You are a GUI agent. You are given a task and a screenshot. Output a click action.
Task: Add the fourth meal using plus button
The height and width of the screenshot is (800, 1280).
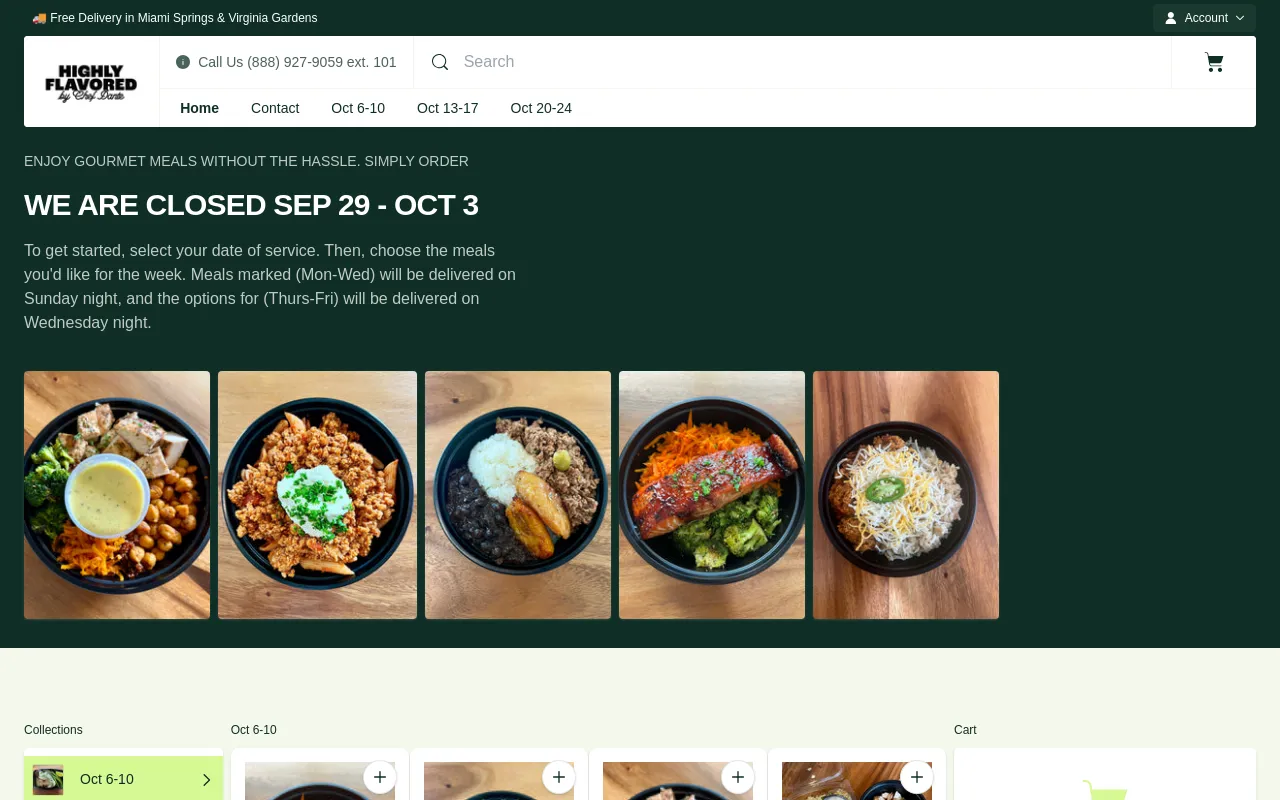point(917,777)
